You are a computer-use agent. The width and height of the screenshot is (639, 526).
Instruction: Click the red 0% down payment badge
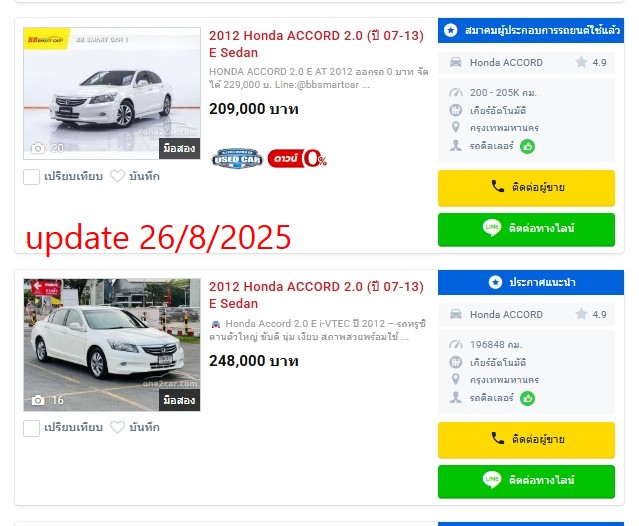[x=297, y=158]
